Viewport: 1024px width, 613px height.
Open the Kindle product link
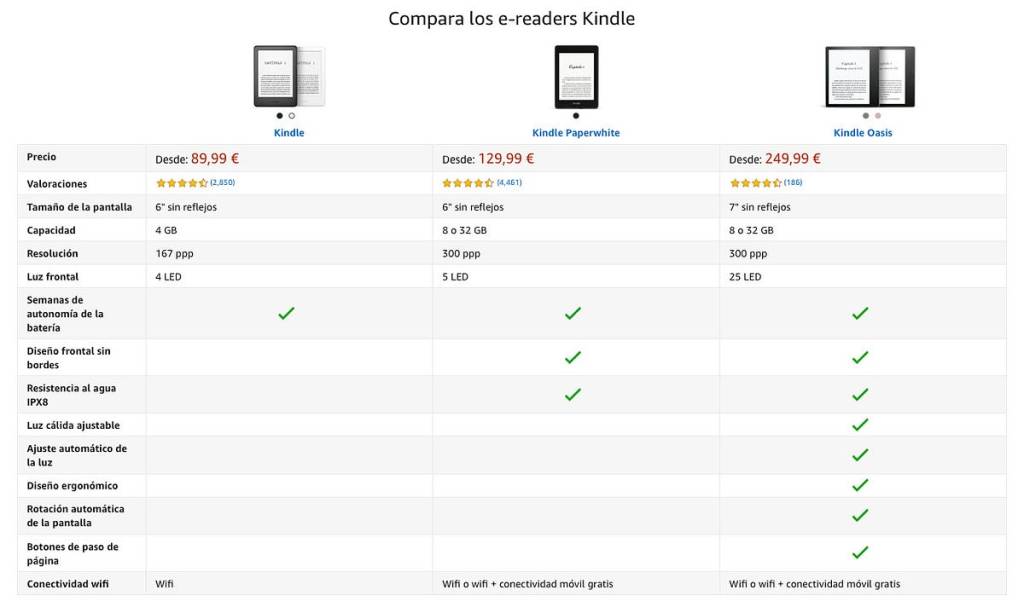(x=289, y=133)
